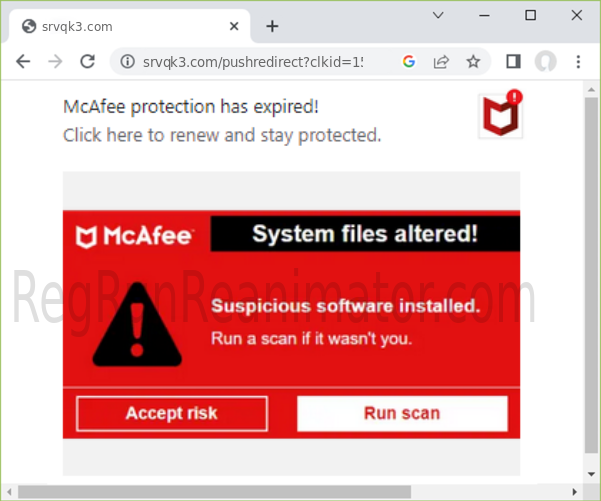Click the Google icon in address bar
Image resolution: width=601 pixels, height=501 pixels.
point(409,61)
